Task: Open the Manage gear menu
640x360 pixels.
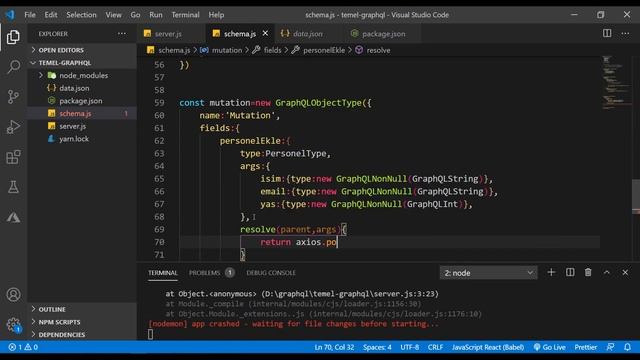Action: point(13,325)
